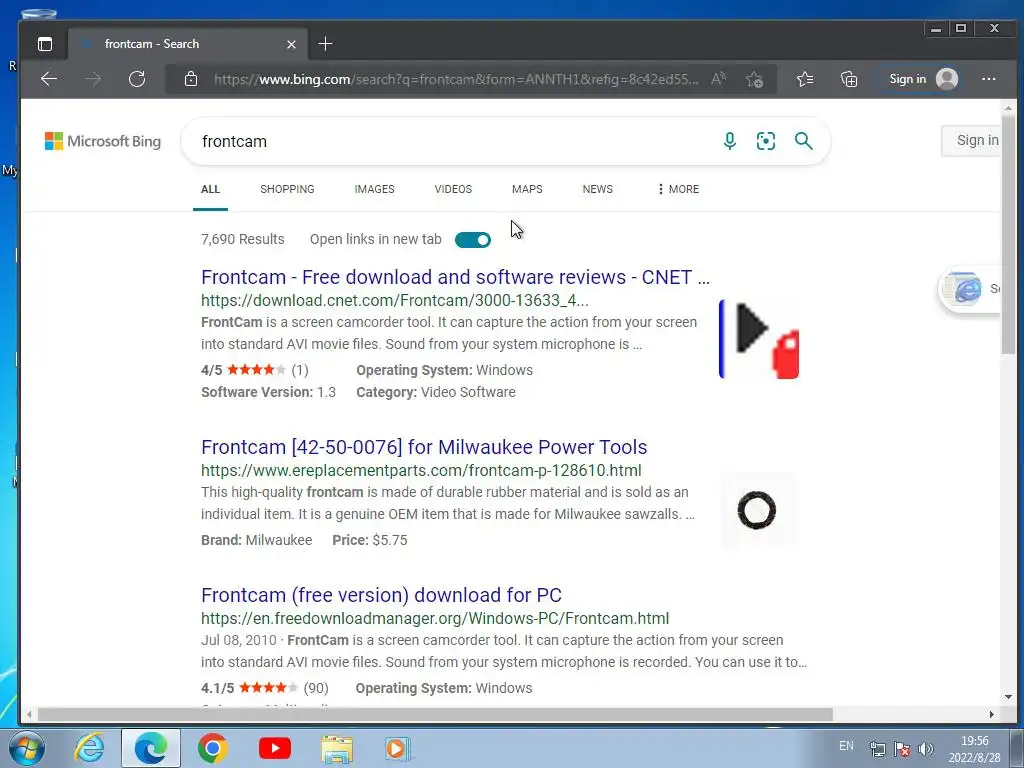
Task: Switch to the NEWS tab
Action: [598, 189]
